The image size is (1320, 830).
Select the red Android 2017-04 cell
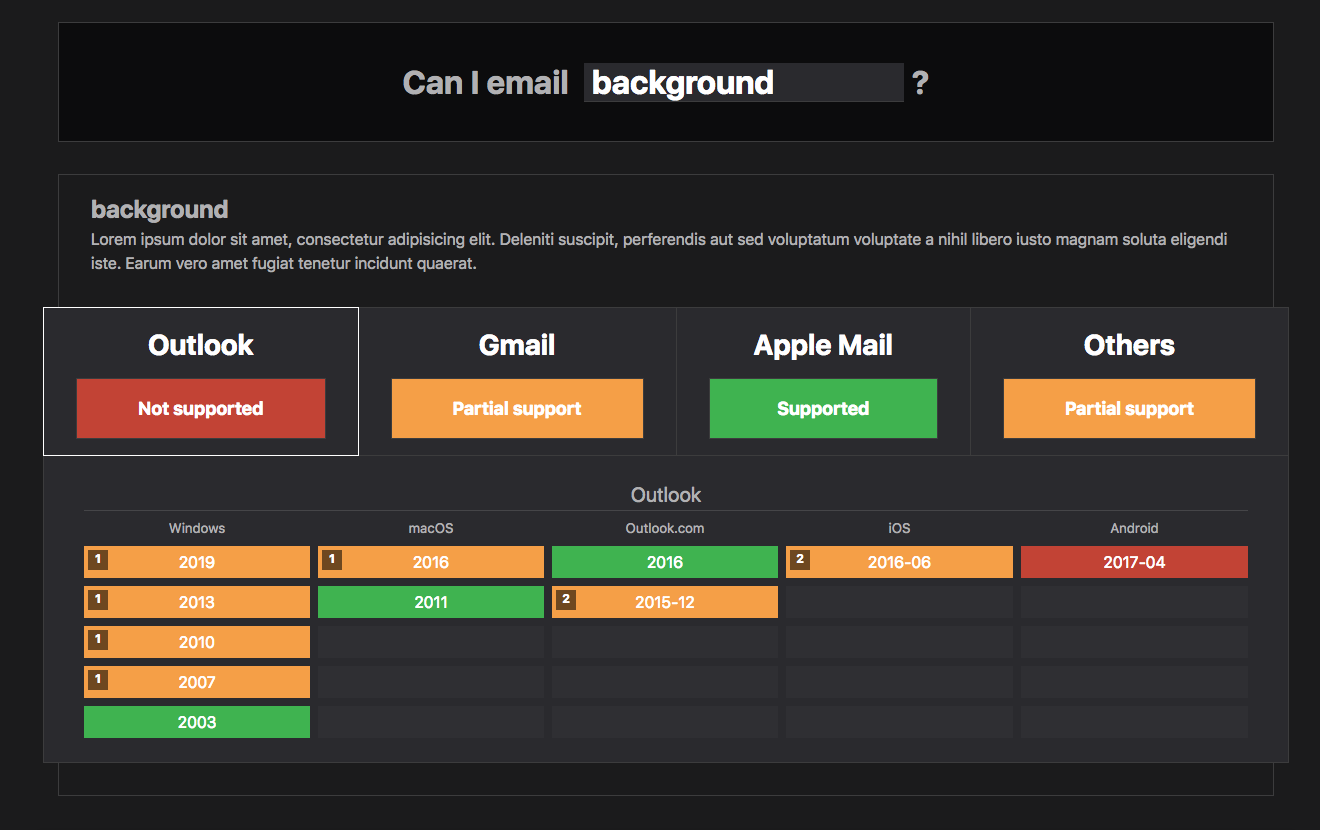tap(1134, 562)
